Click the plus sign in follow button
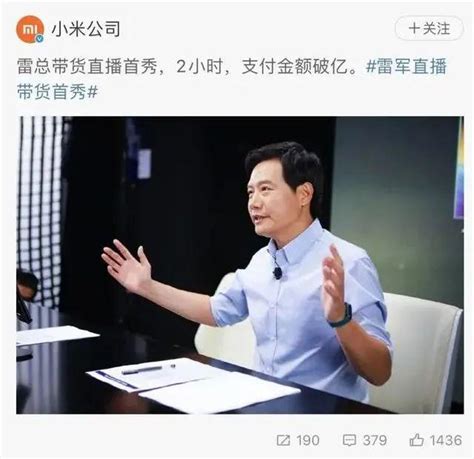The height and width of the screenshot is (459, 474). (414, 28)
